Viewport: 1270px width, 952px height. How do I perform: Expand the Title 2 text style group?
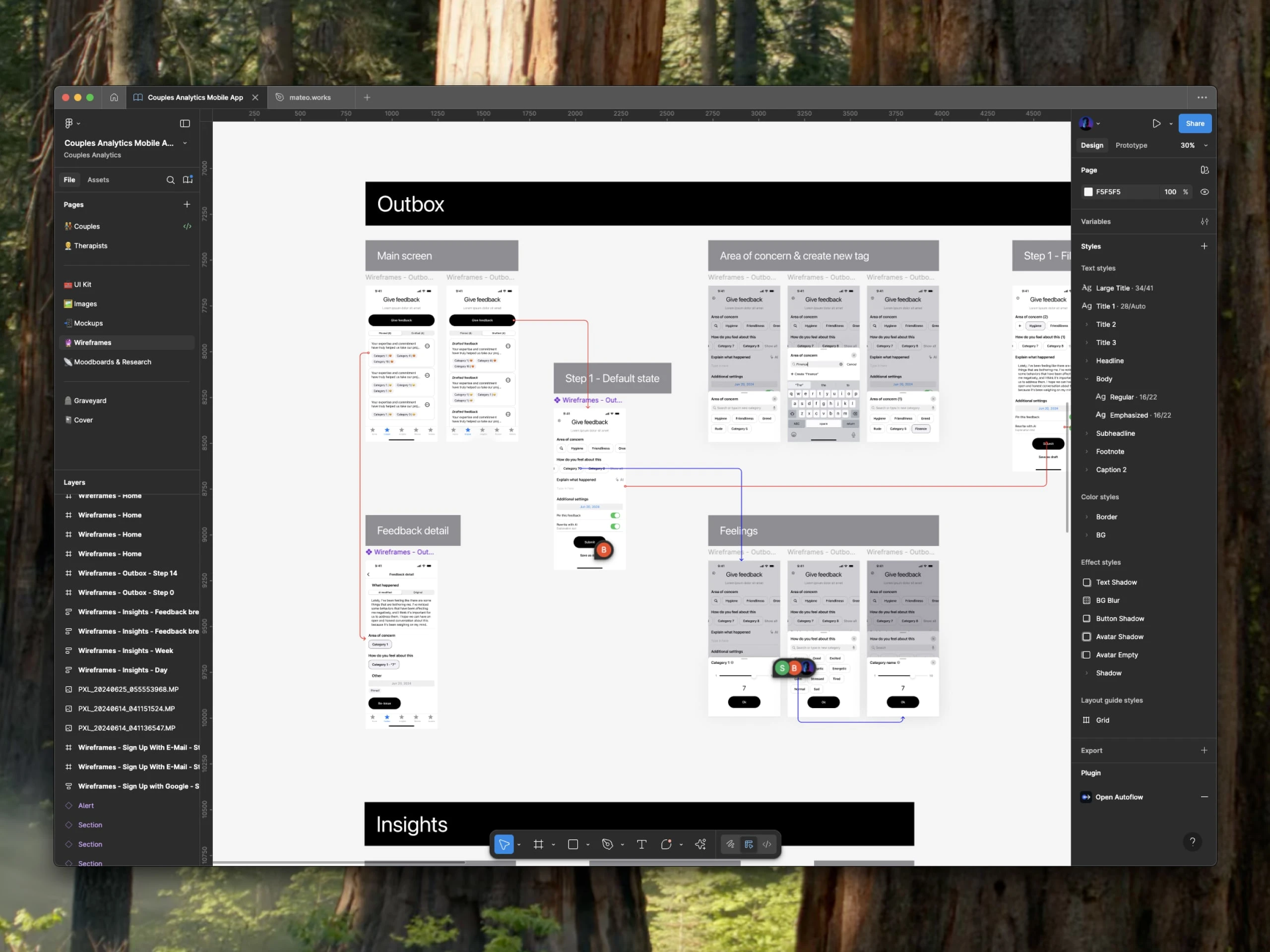tap(1086, 324)
